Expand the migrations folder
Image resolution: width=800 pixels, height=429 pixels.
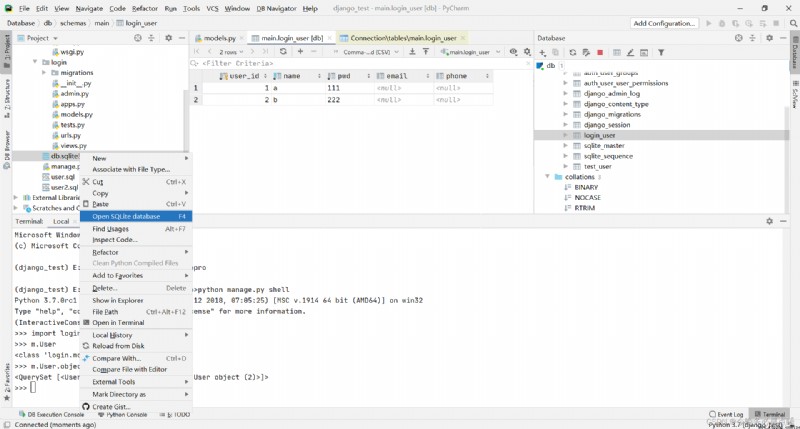[x=44, y=72]
